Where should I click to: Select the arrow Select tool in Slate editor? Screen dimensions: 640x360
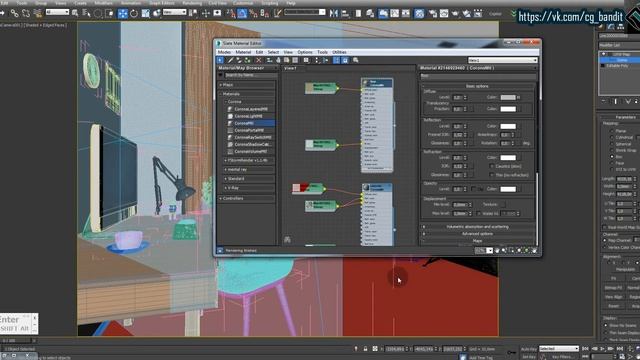coord(220,60)
